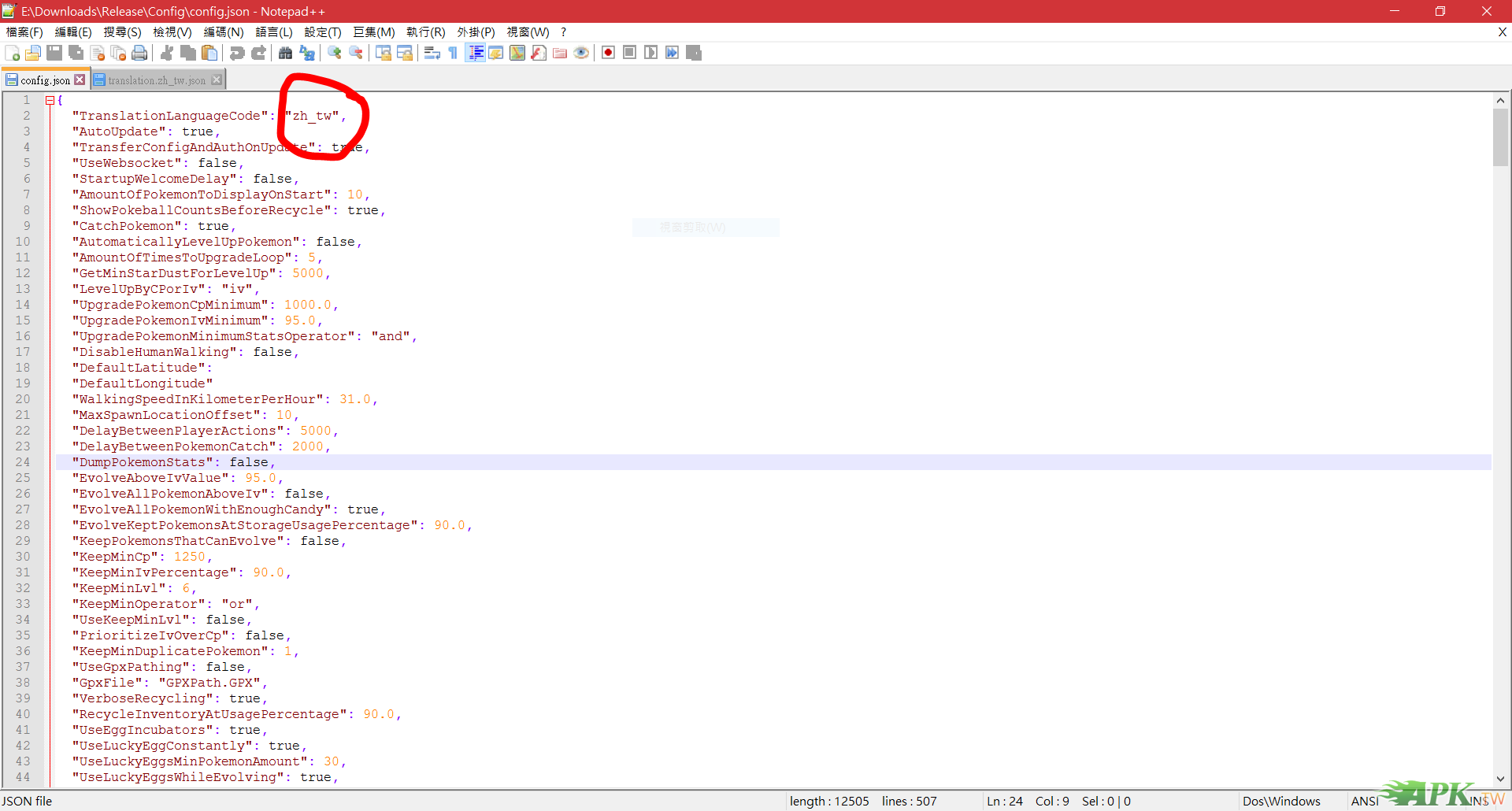Toggle synchronized horizontal scrolling
The image size is (1512, 811).
[405, 53]
